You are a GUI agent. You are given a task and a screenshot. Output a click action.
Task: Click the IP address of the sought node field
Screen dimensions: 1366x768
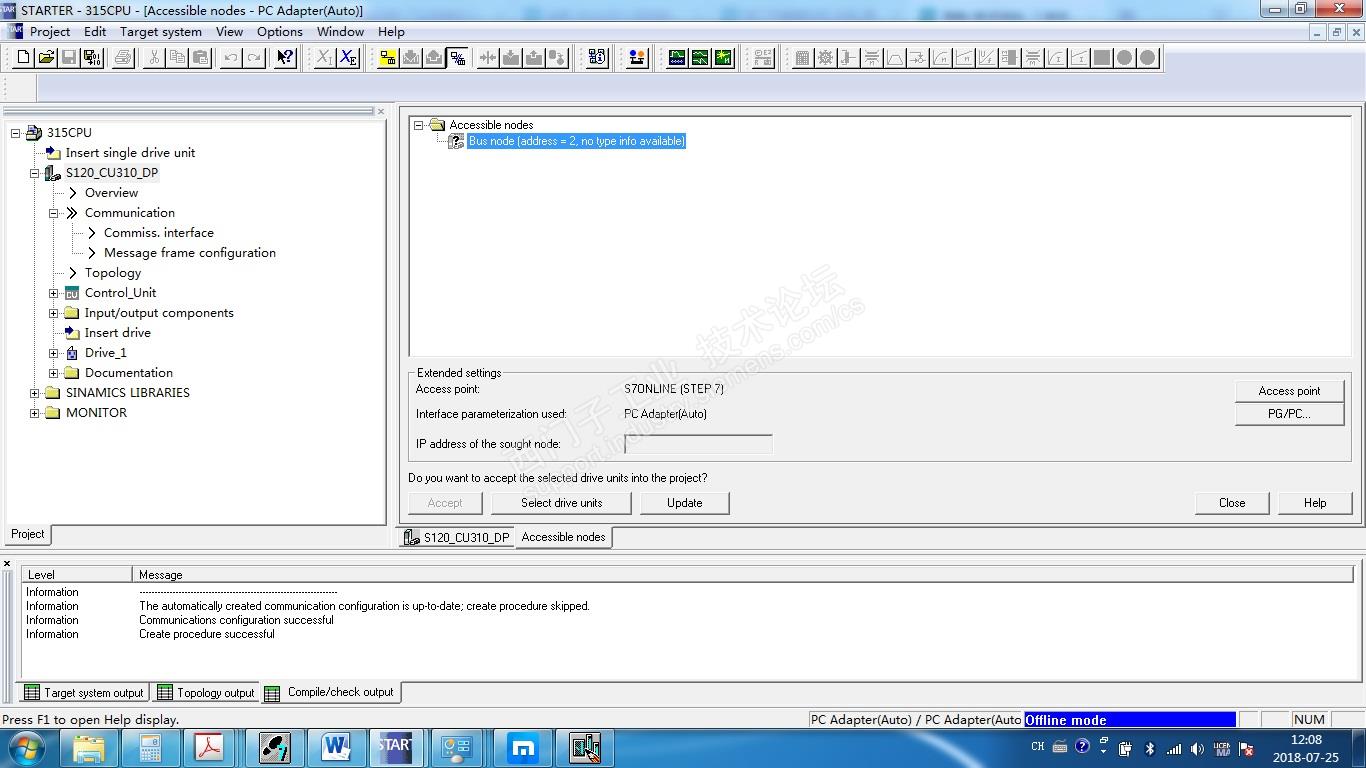pyautogui.click(x=698, y=444)
